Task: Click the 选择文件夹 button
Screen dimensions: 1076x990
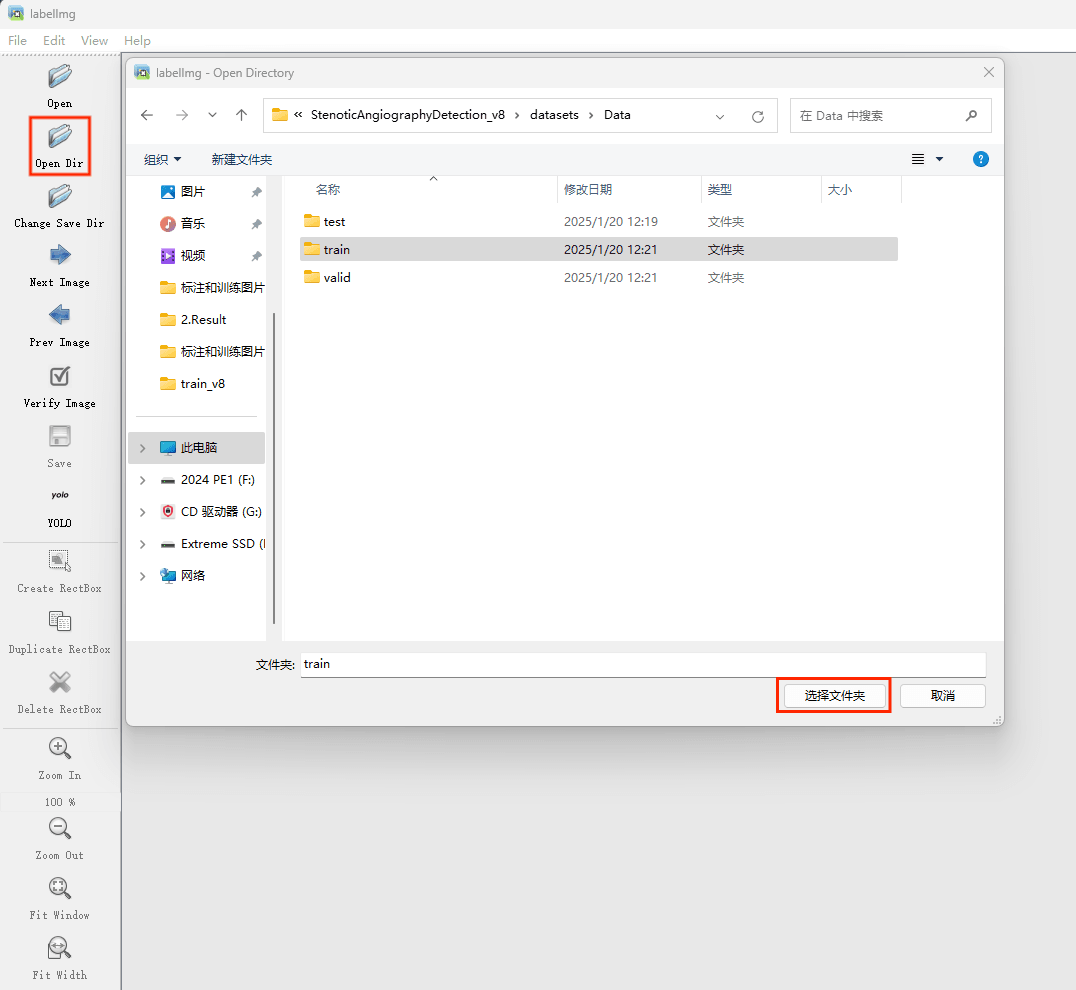Action: coord(834,695)
